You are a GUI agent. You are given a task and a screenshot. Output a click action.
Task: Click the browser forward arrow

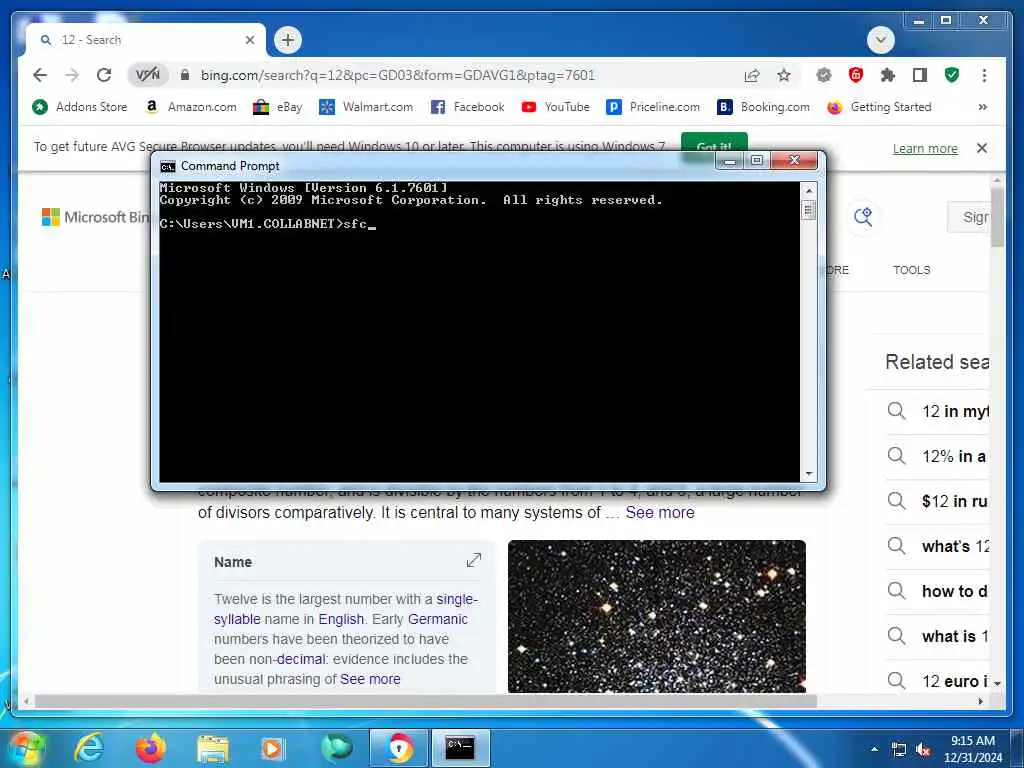coord(72,75)
